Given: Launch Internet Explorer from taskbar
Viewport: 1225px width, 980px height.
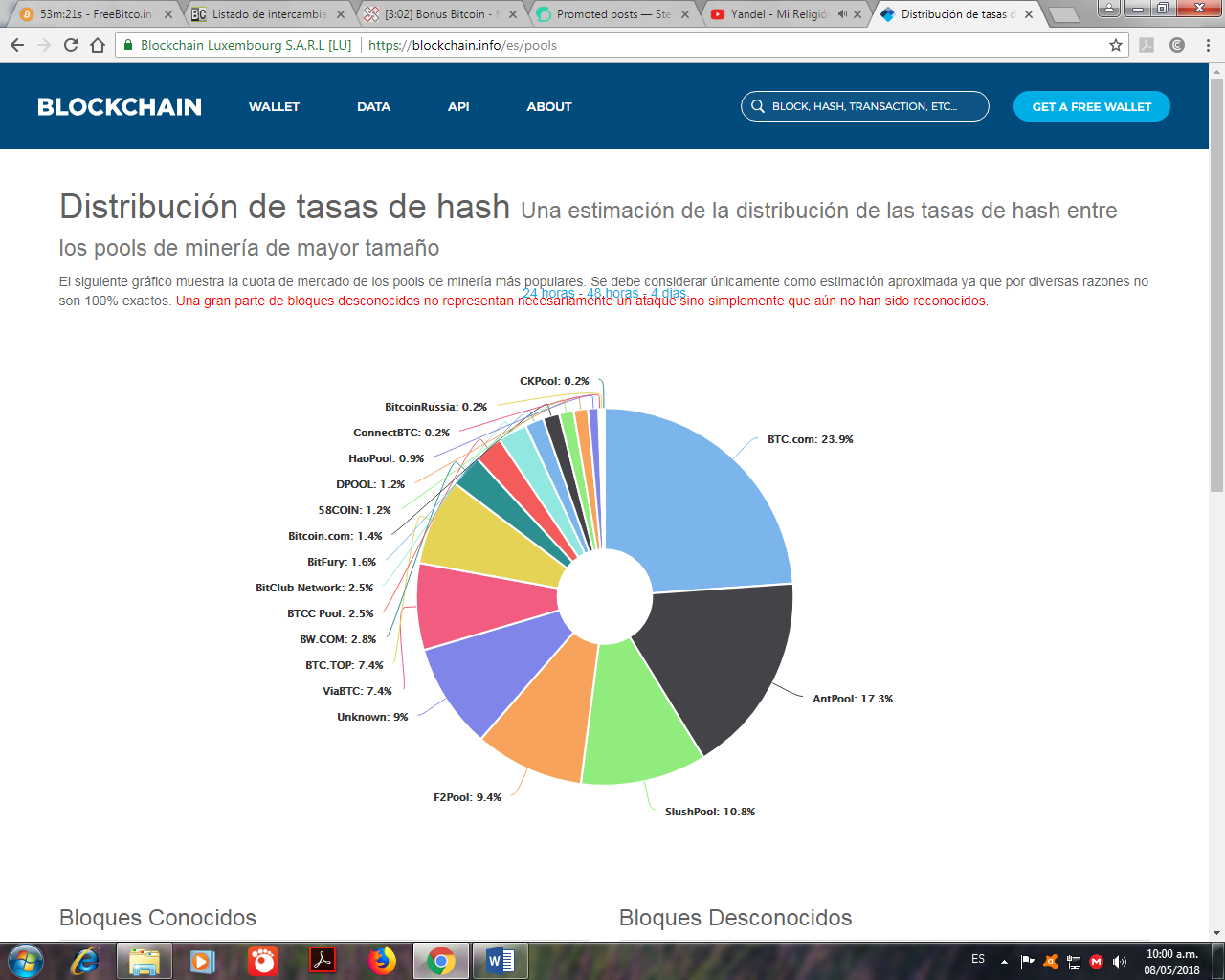Looking at the screenshot, I should pos(85,960).
